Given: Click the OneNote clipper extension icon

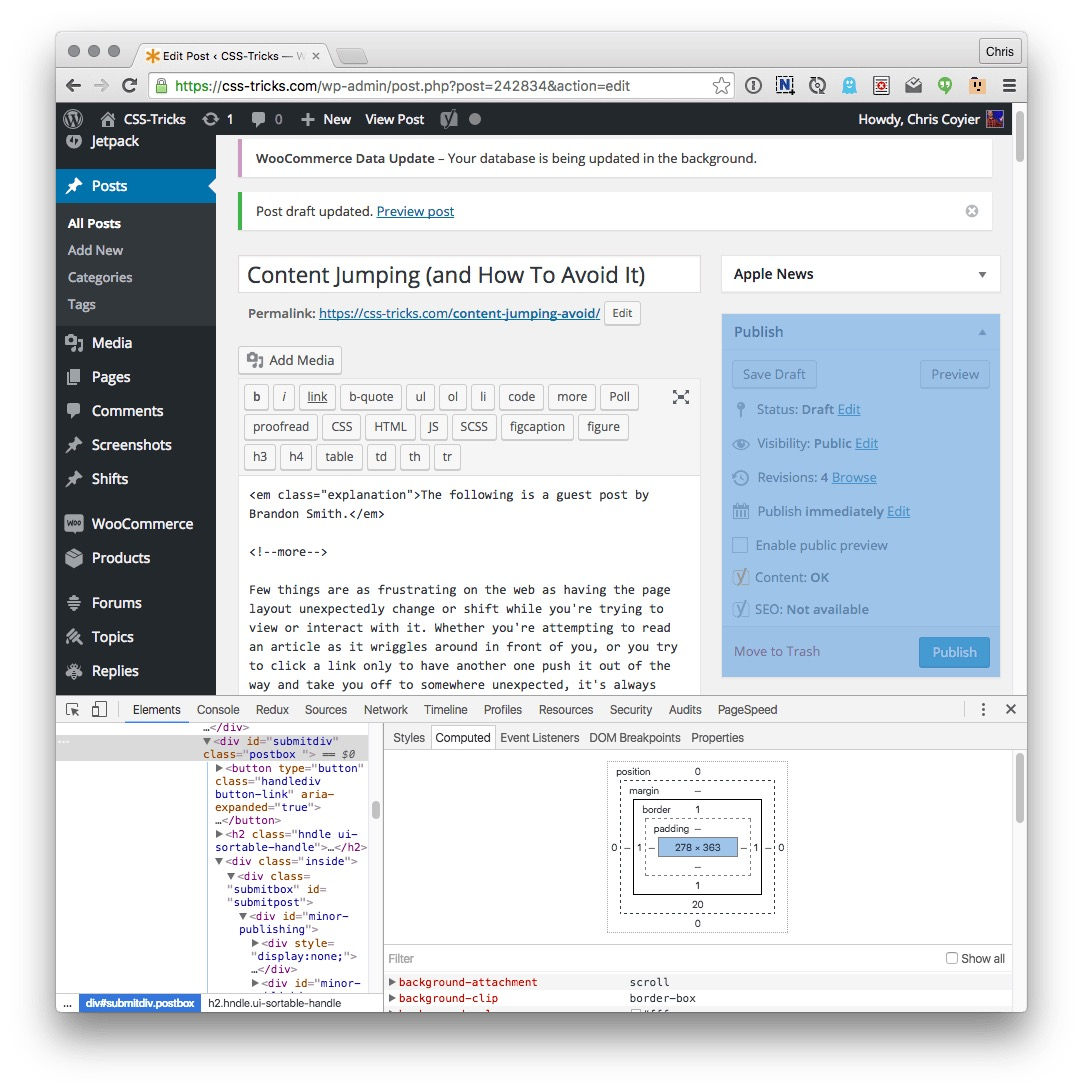Looking at the screenshot, I should tap(785, 86).
